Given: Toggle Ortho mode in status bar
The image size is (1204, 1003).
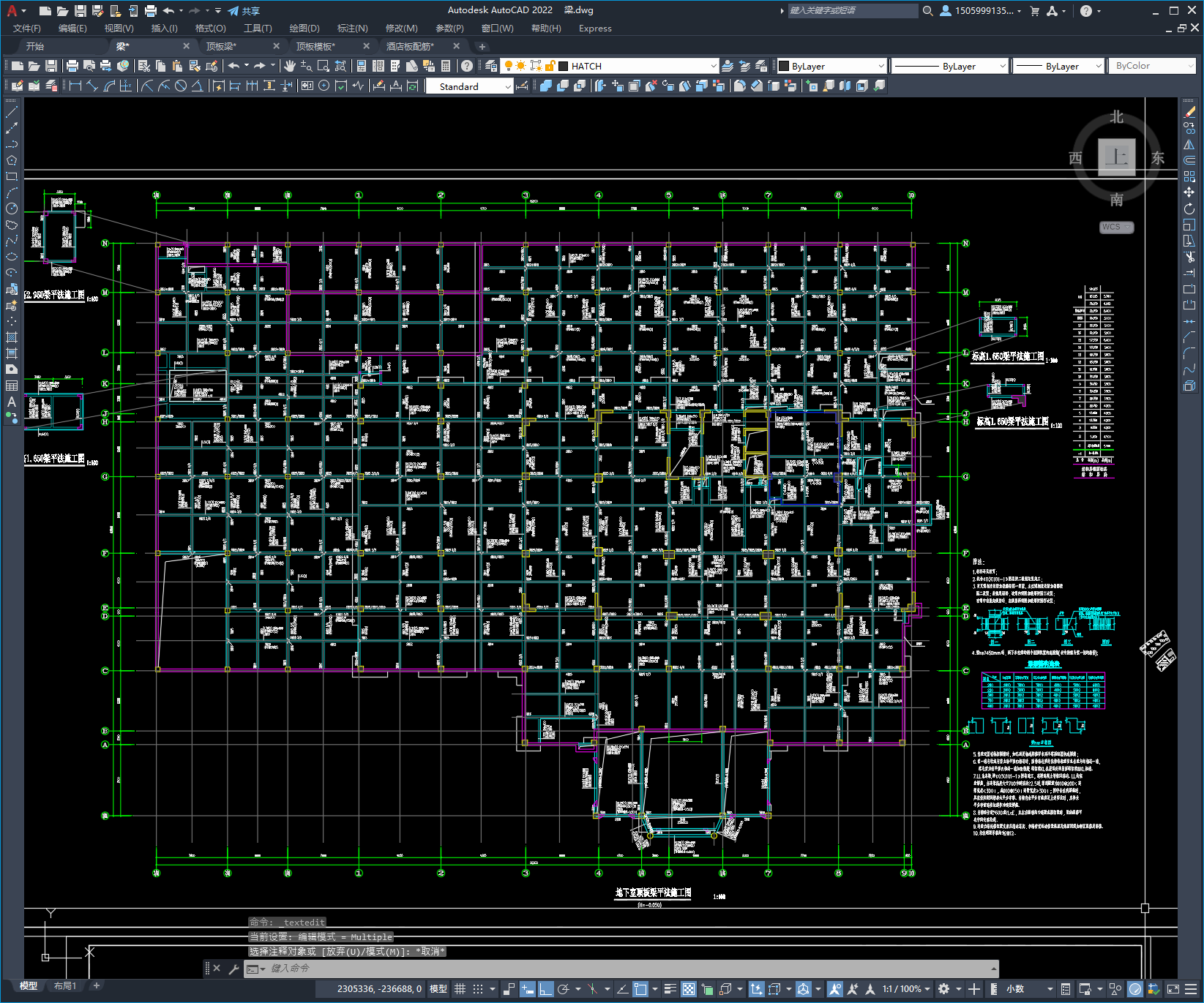Looking at the screenshot, I should point(545,988).
